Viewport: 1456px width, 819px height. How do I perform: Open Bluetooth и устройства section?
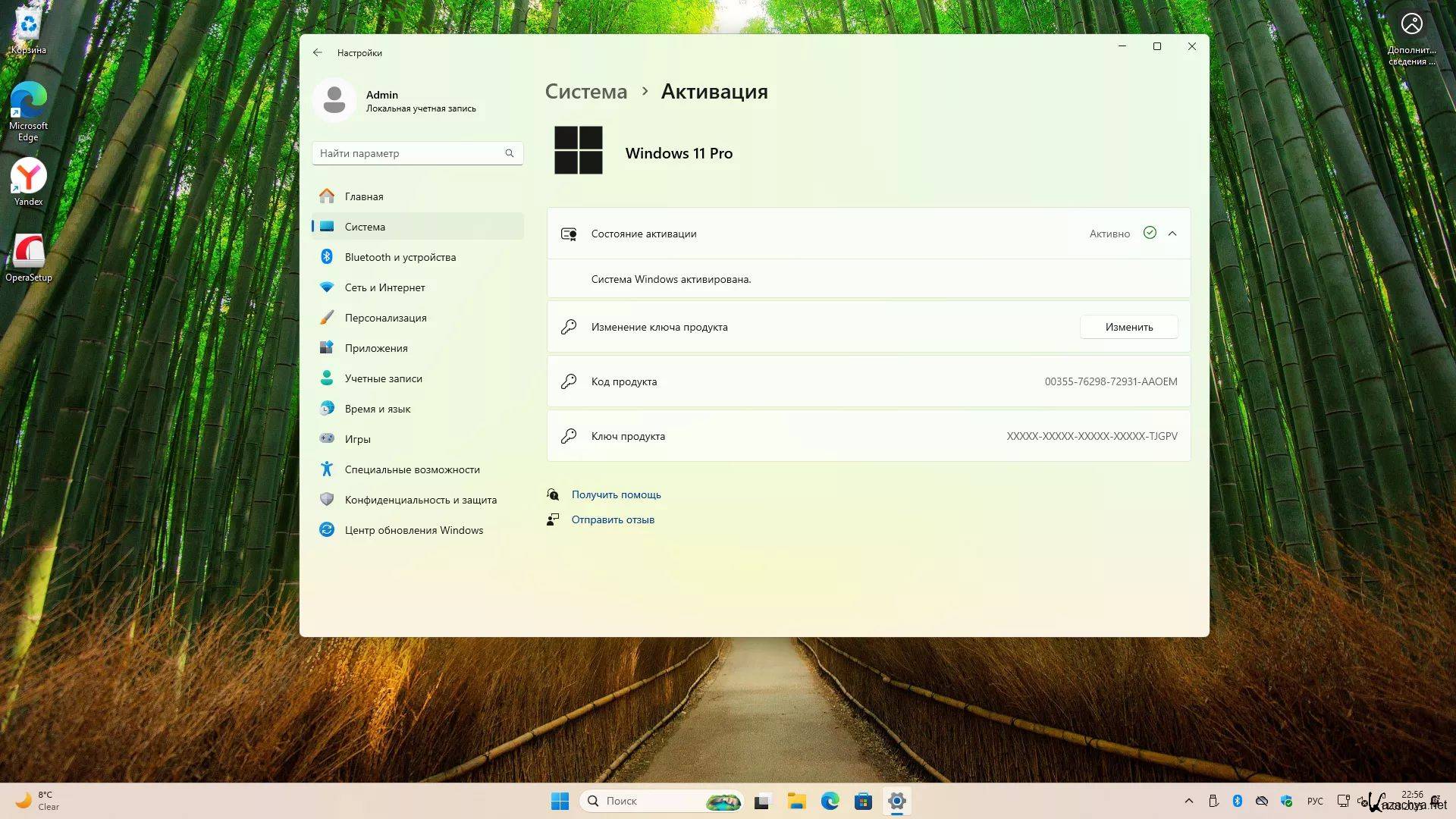400,257
